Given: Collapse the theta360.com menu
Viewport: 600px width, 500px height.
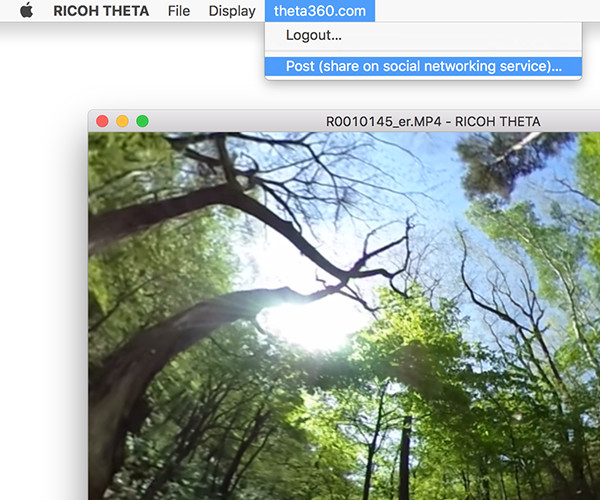Looking at the screenshot, I should coord(320,11).
